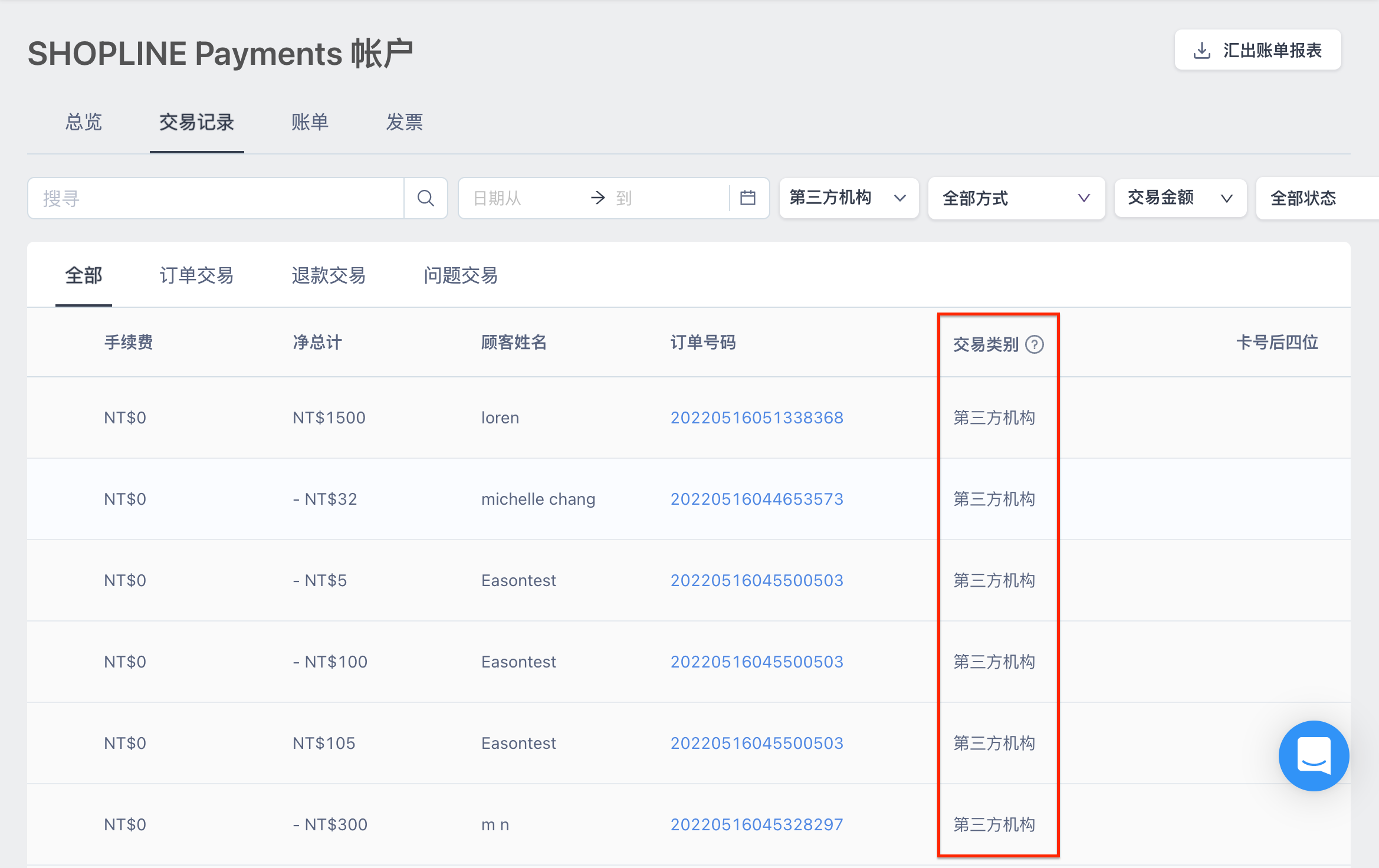Click customer name michelle chang
The image size is (1379, 868).
click(x=538, y=499)
